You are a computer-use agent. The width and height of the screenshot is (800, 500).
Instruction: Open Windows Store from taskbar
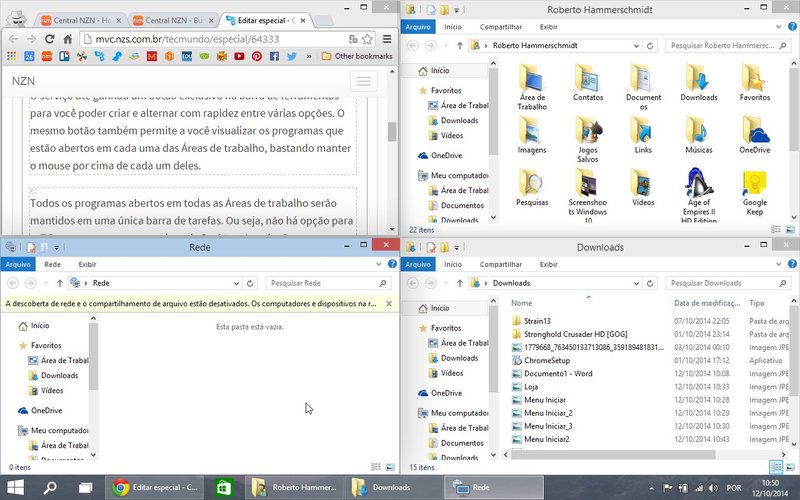click(x=223, y=488)
